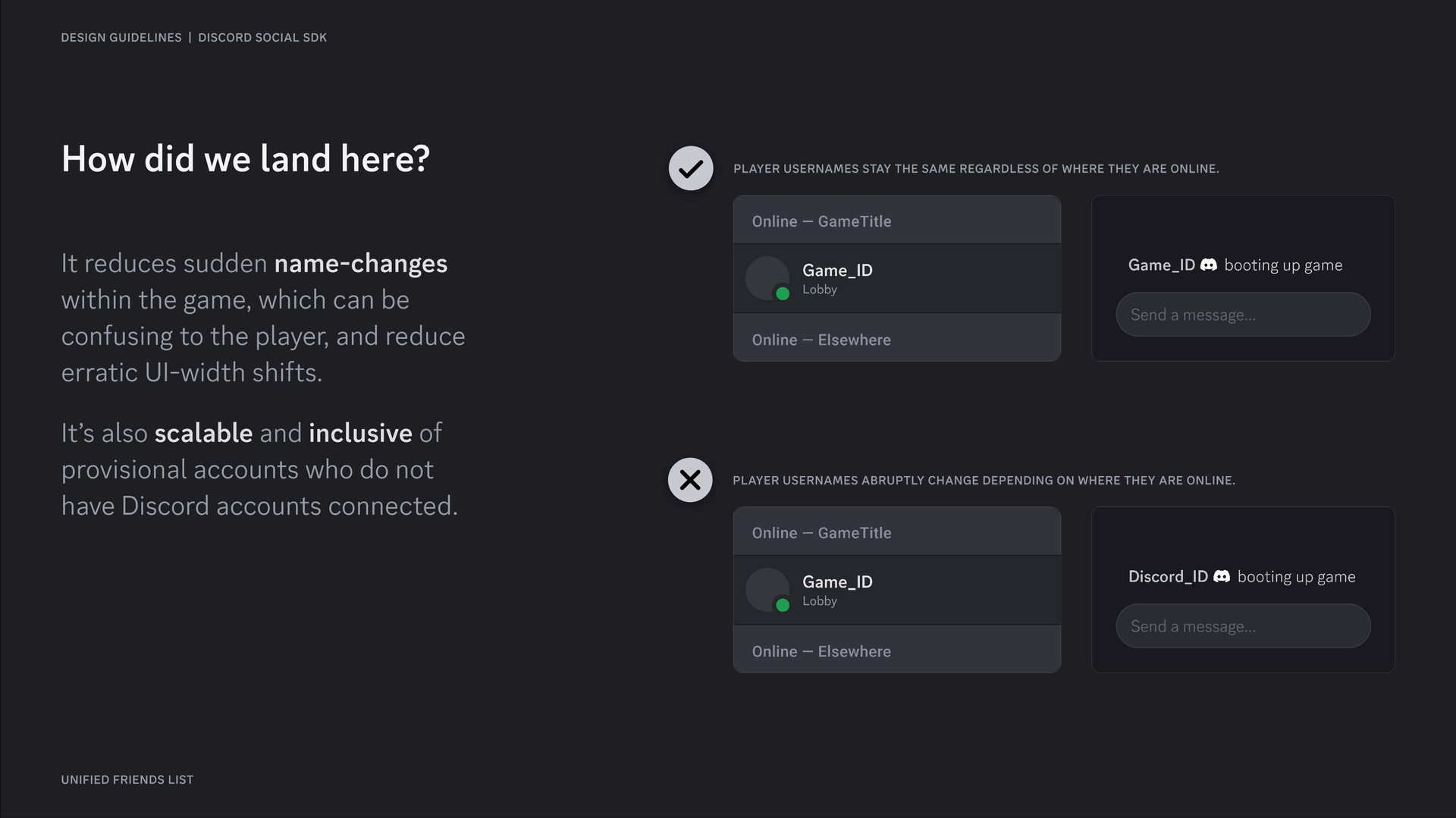Click 'UNIFIED FRIENDS LIST' footer label
The image size is (1456, 818).
127,779
